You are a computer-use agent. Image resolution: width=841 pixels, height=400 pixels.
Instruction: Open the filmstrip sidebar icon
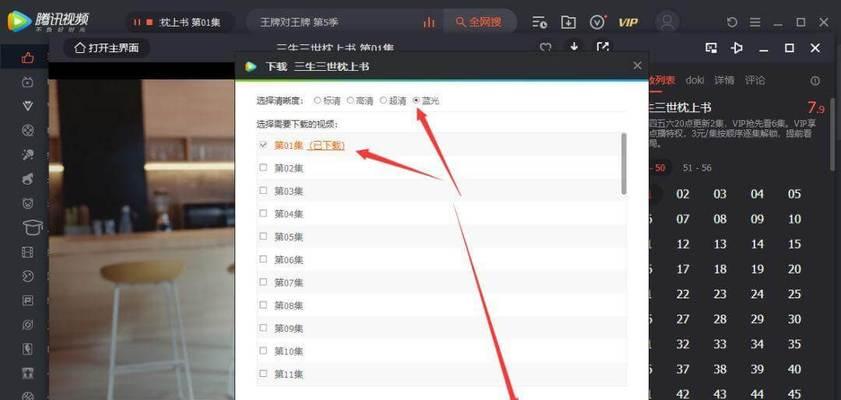coord(28,252)
